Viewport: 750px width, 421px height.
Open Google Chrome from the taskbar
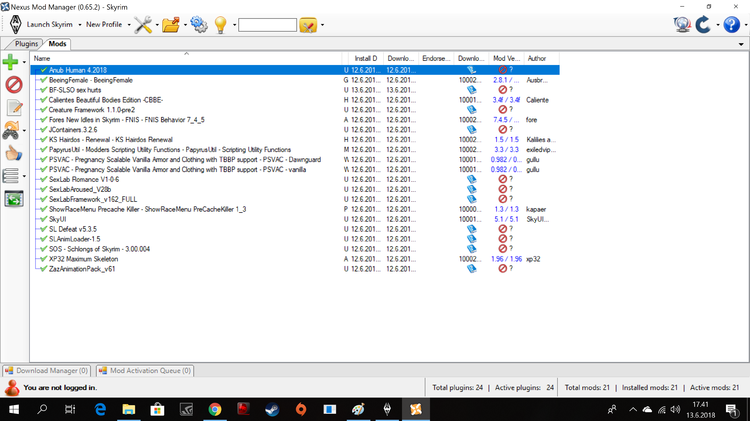[x=215, y=410]
